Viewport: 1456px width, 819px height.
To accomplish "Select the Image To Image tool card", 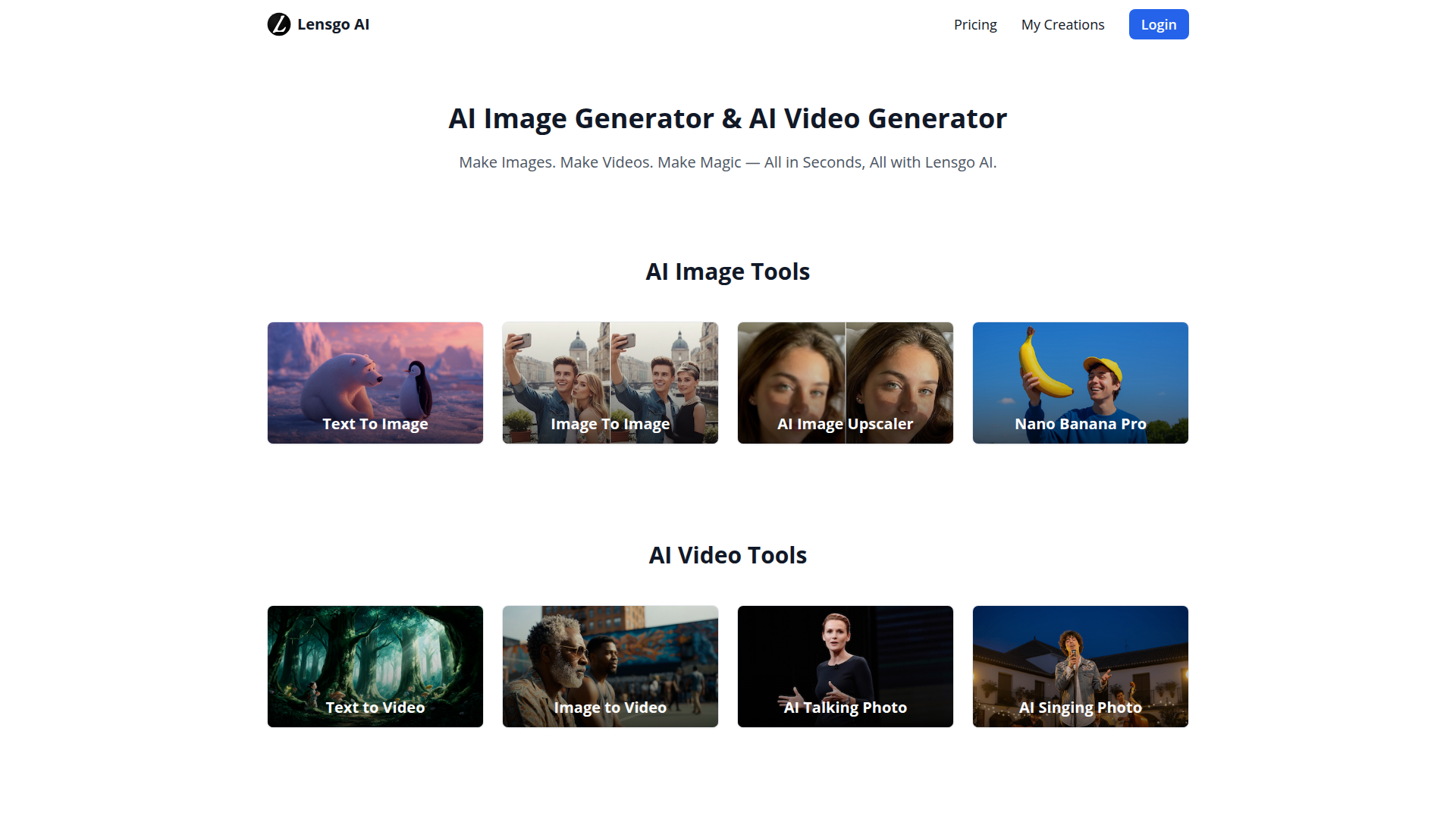I will click(610, 383).
